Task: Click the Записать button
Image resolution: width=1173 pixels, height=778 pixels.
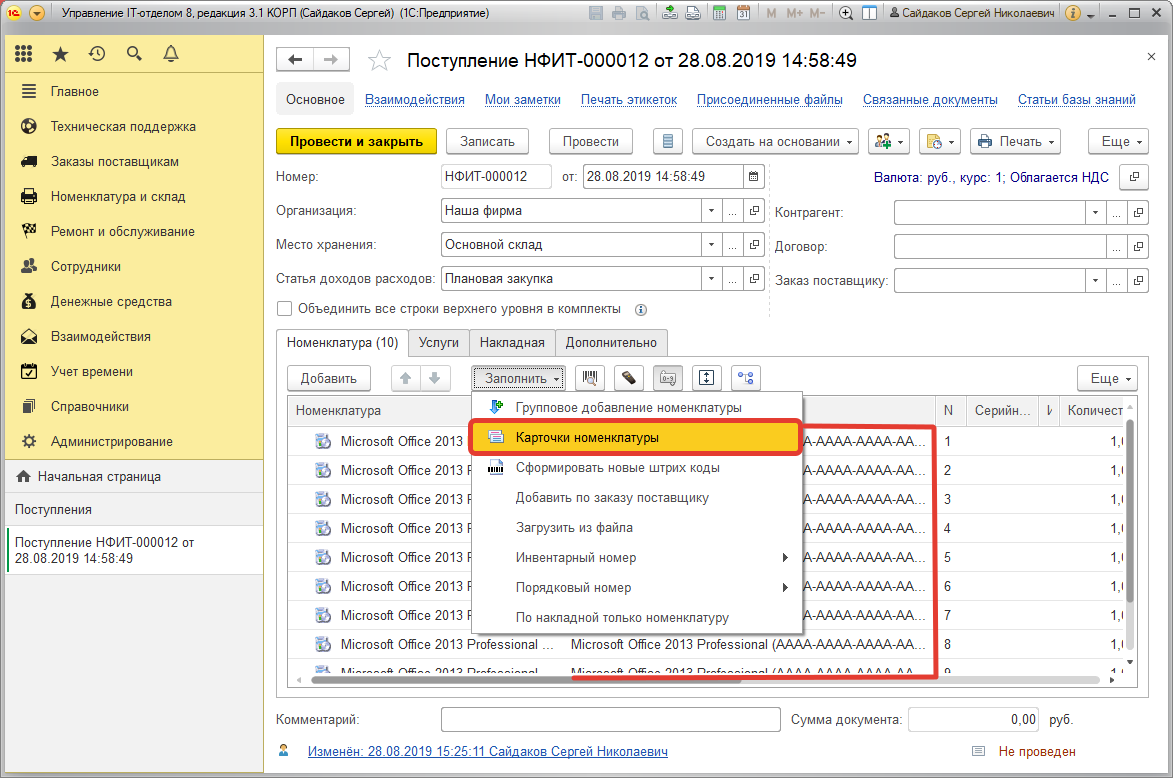Action: [487, 141]
